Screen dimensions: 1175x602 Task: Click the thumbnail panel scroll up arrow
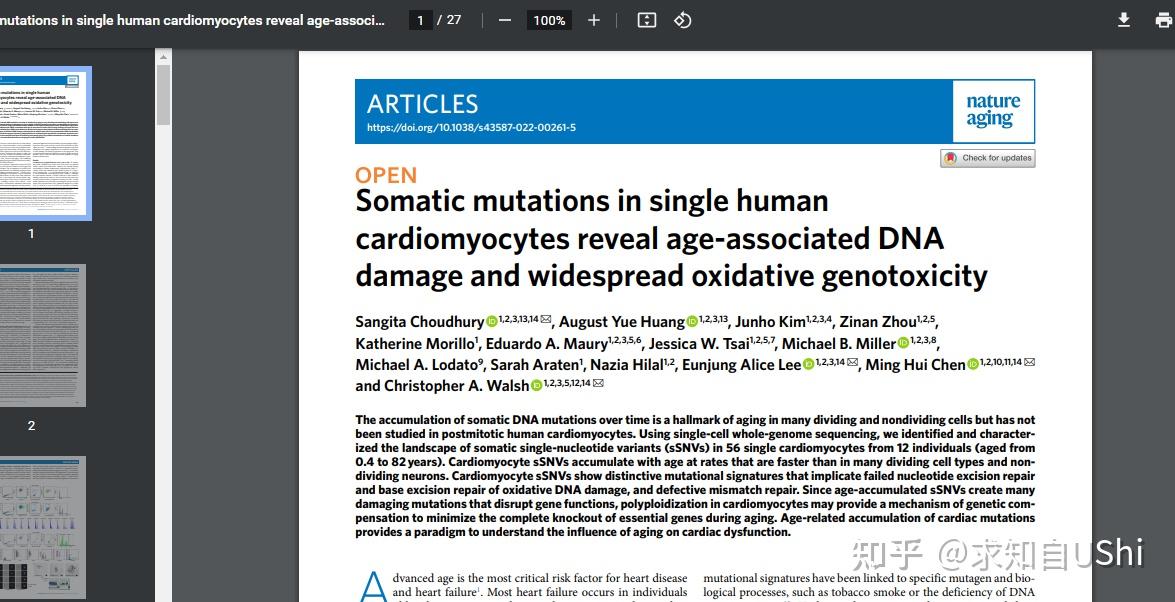163,56
